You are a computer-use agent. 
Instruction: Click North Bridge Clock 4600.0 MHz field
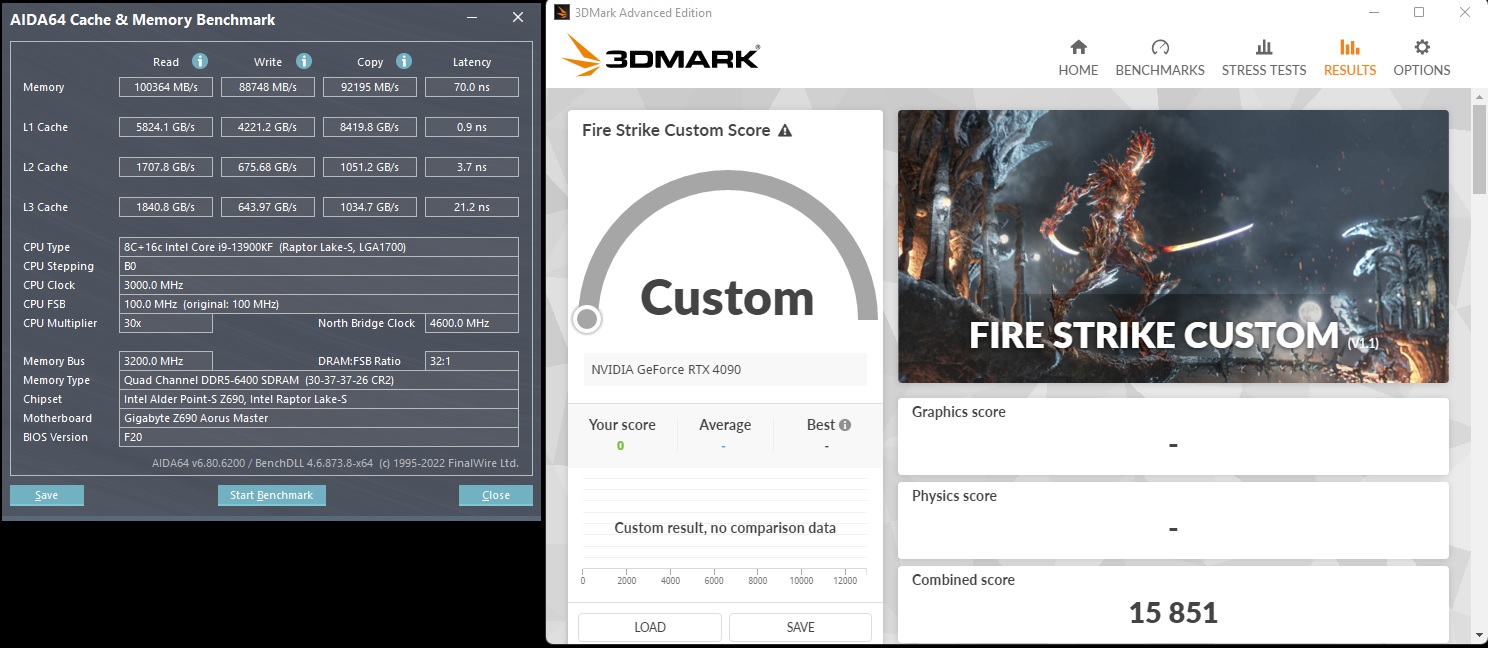(x=472, y=323)
